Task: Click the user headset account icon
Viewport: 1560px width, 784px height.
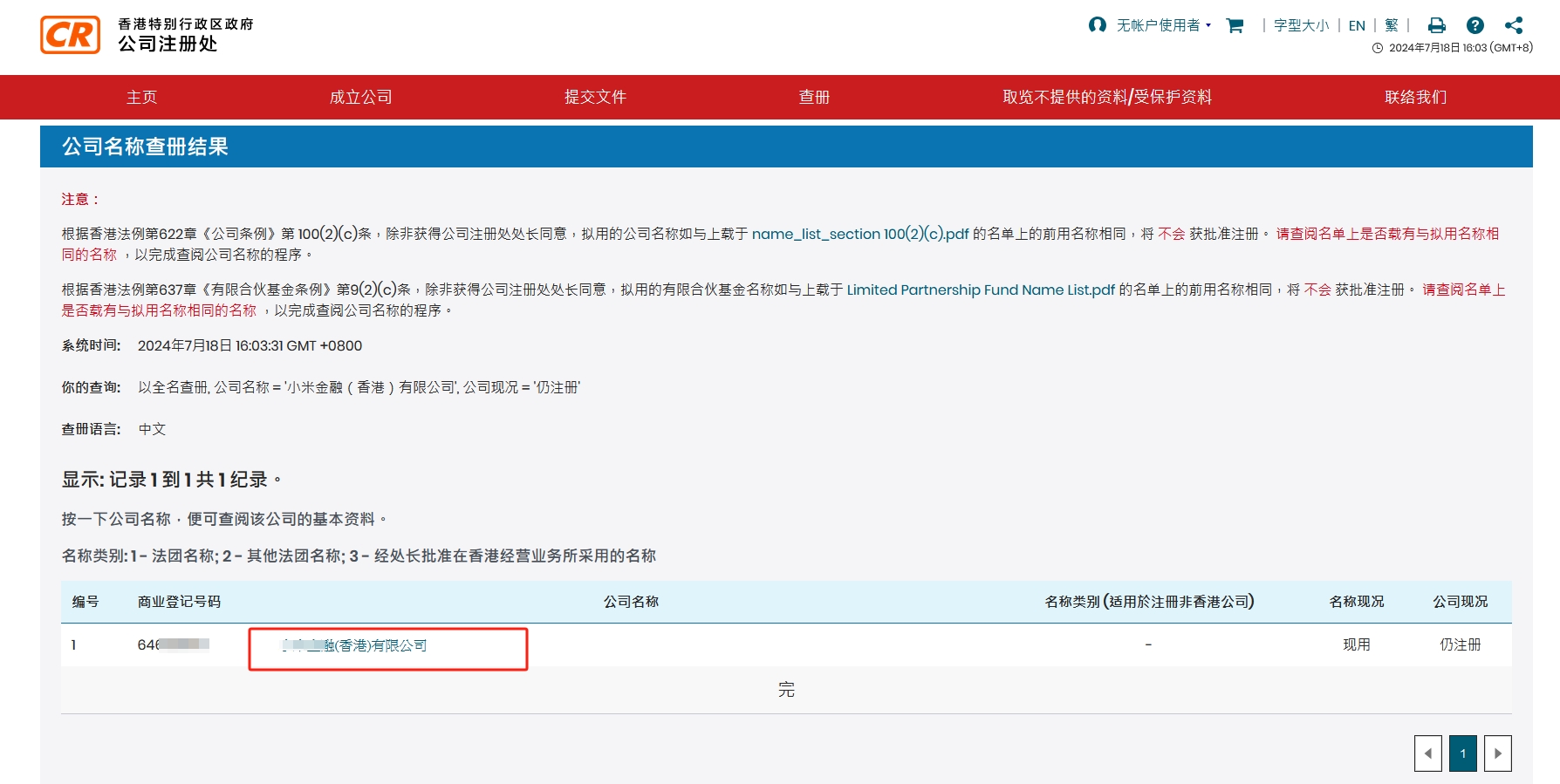Action: coord(1097,25)
